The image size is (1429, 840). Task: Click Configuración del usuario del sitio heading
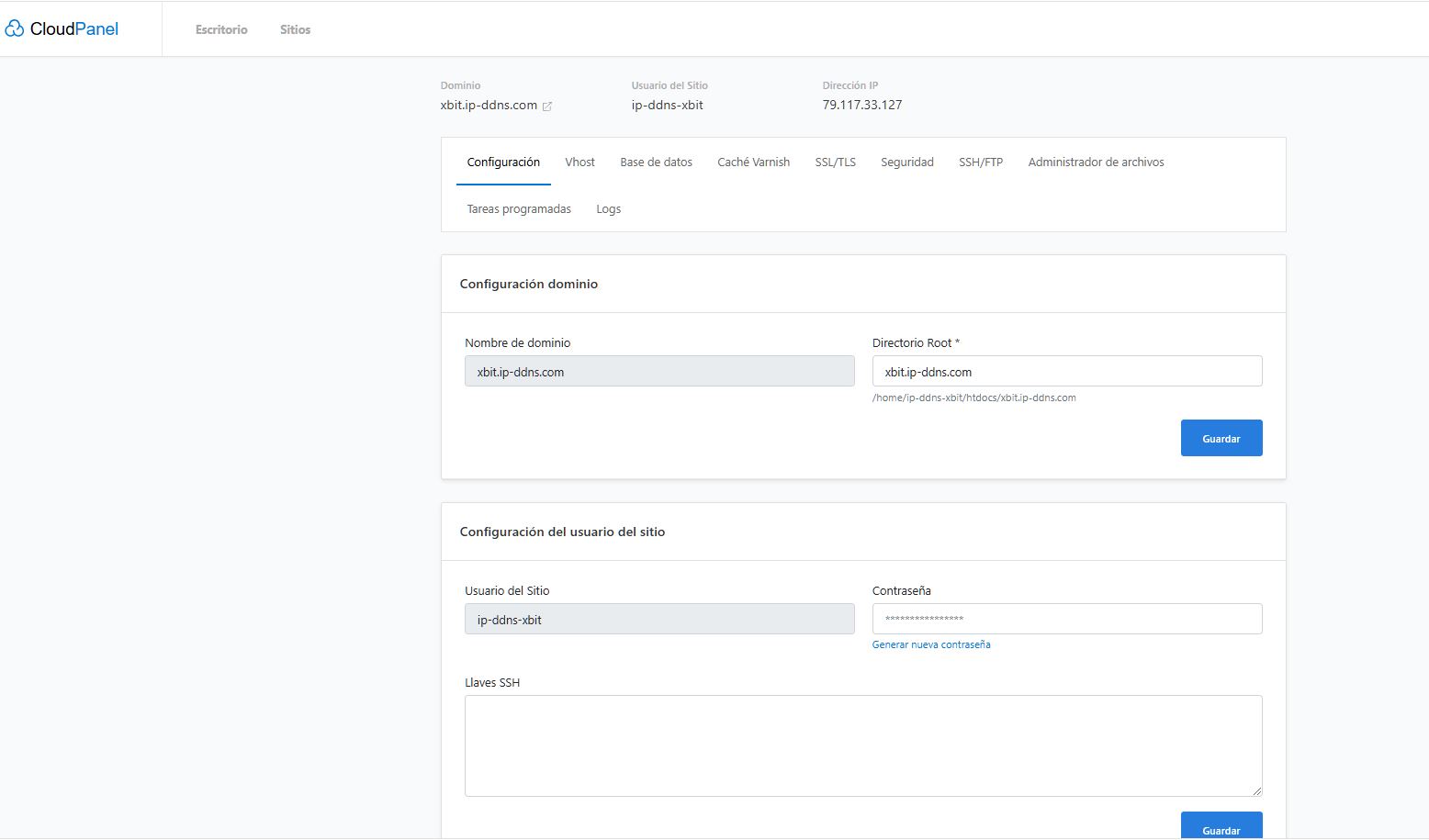tap(562, 532)
